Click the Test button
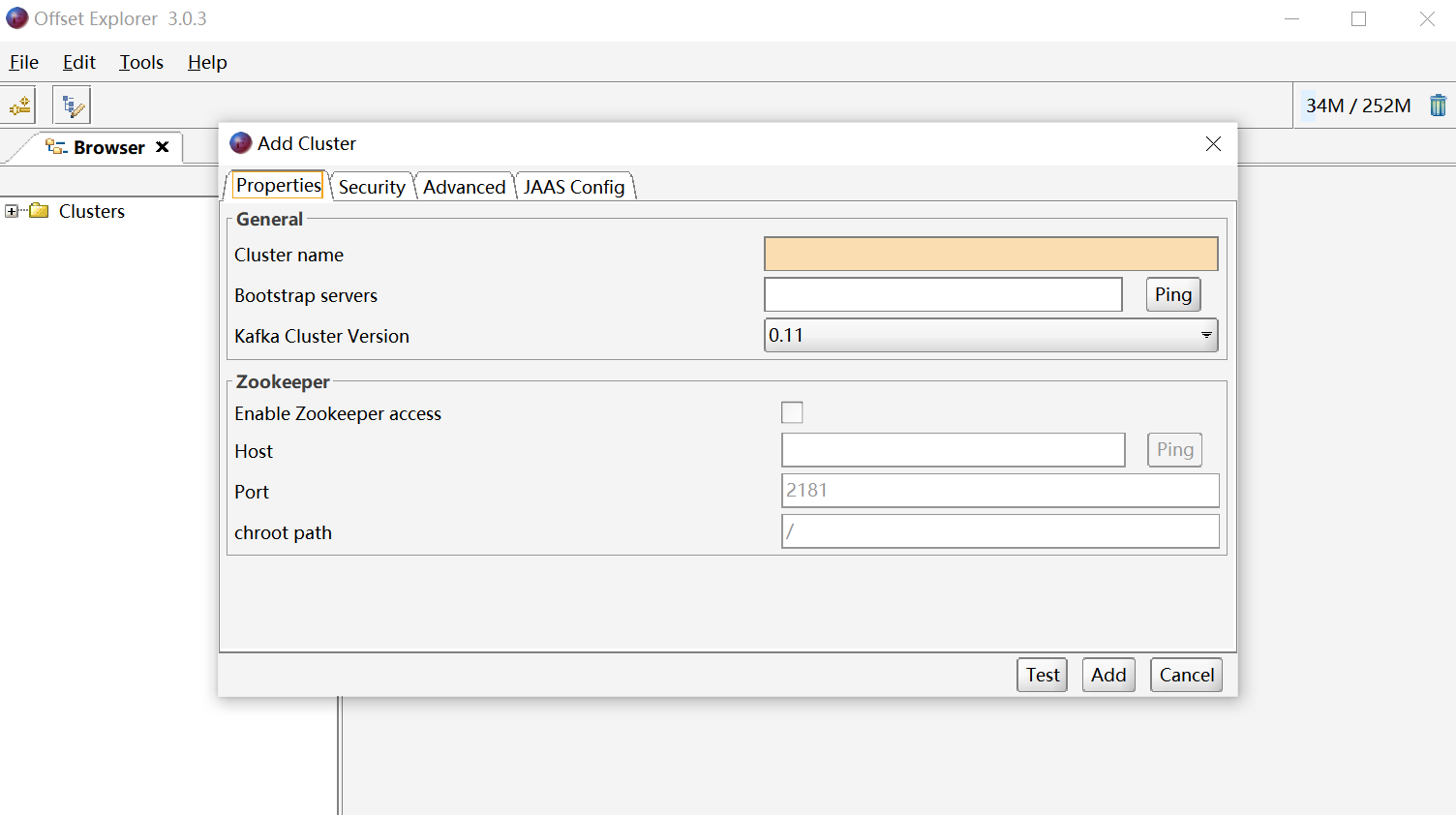This screenshot has height=815, width=1456. pyautogui.click(x=1043, y=675)
